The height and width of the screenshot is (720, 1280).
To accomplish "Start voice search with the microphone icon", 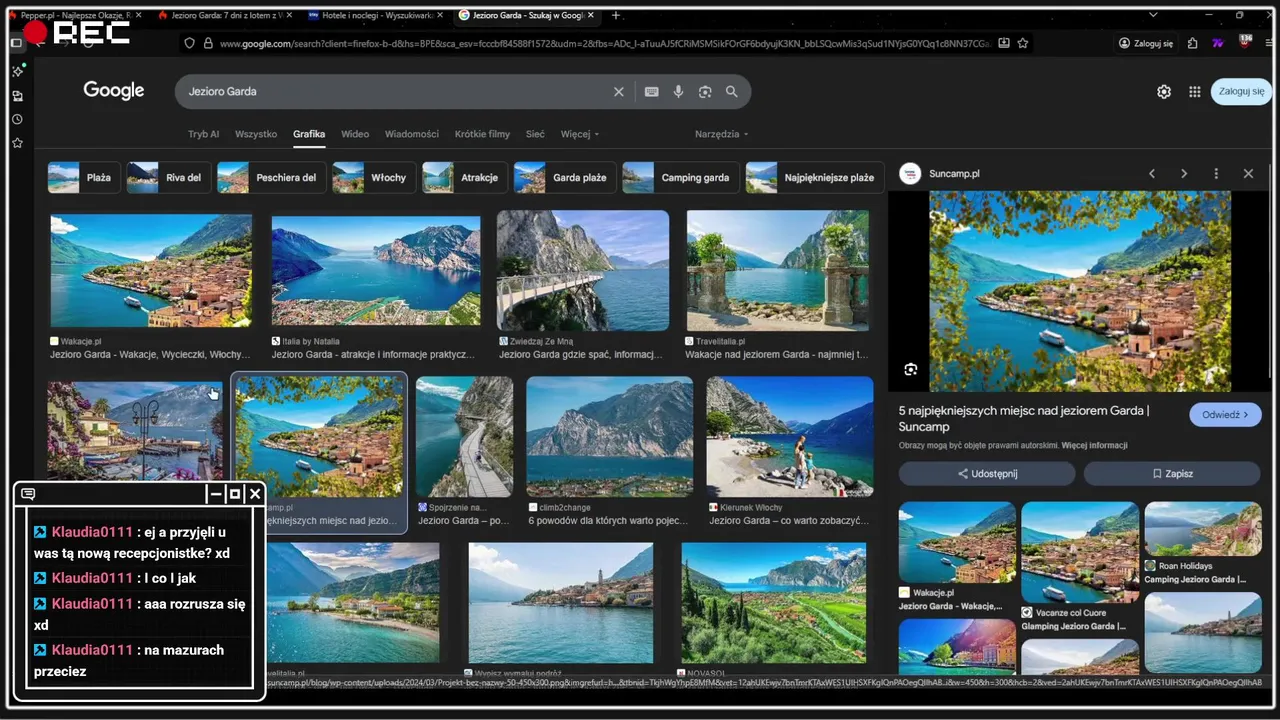I will point(678,91).
